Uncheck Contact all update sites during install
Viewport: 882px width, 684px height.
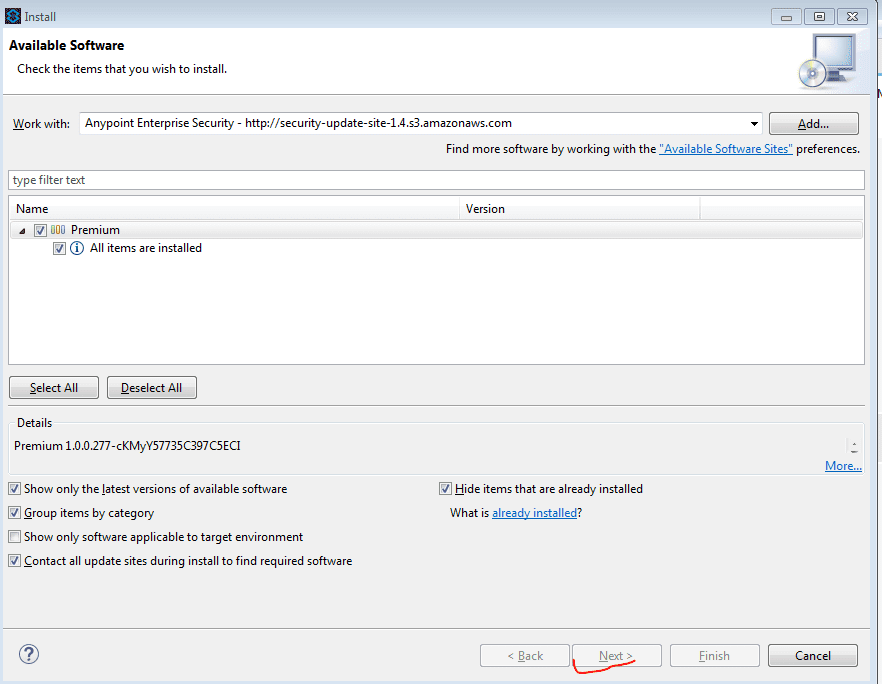point(15,561)
